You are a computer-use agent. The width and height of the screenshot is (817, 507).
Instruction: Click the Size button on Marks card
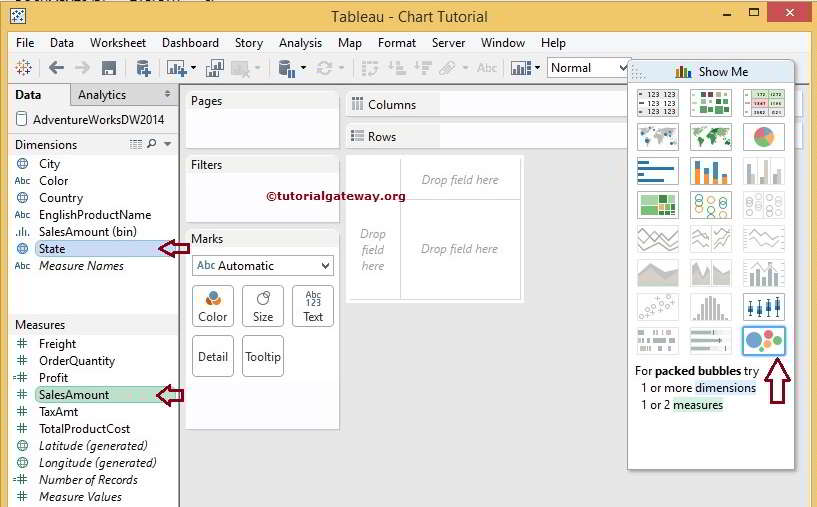(263, 306)
